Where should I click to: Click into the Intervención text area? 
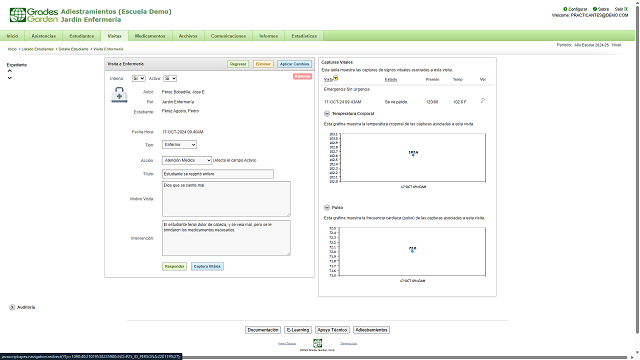coord(226,238)
